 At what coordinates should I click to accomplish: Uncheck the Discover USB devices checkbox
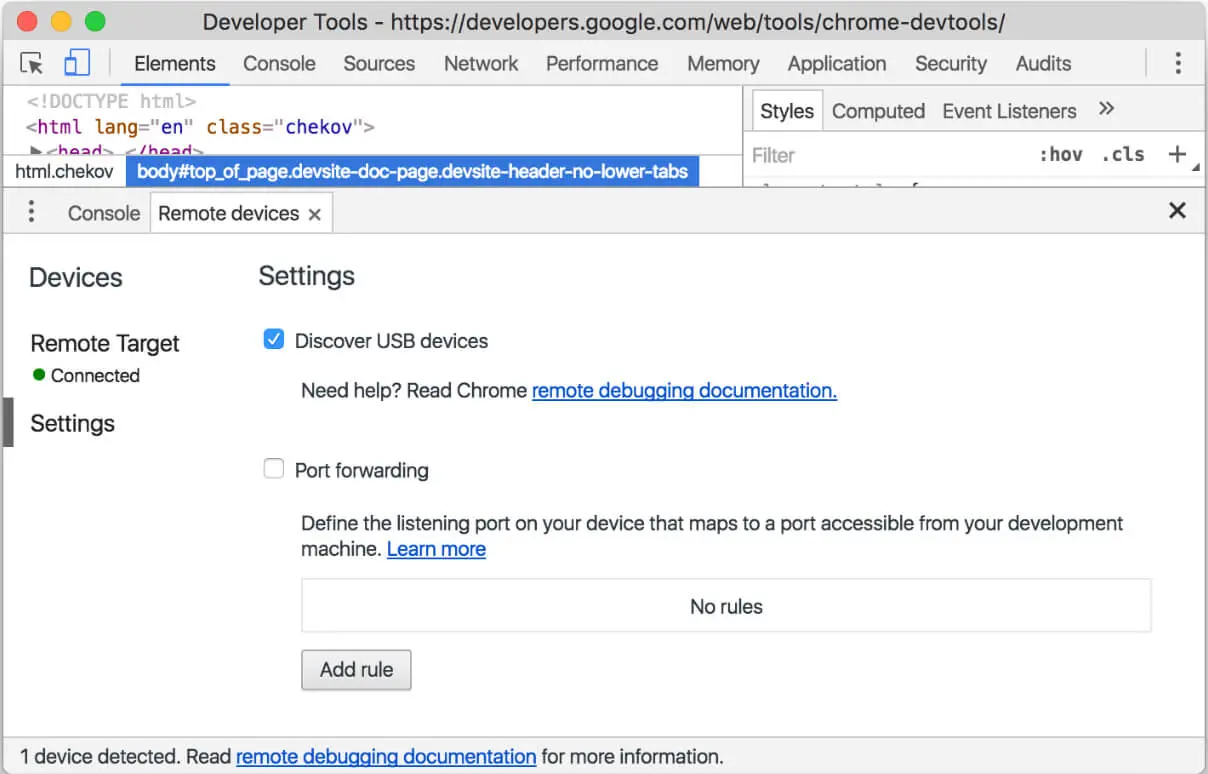(x=274, y=340)
